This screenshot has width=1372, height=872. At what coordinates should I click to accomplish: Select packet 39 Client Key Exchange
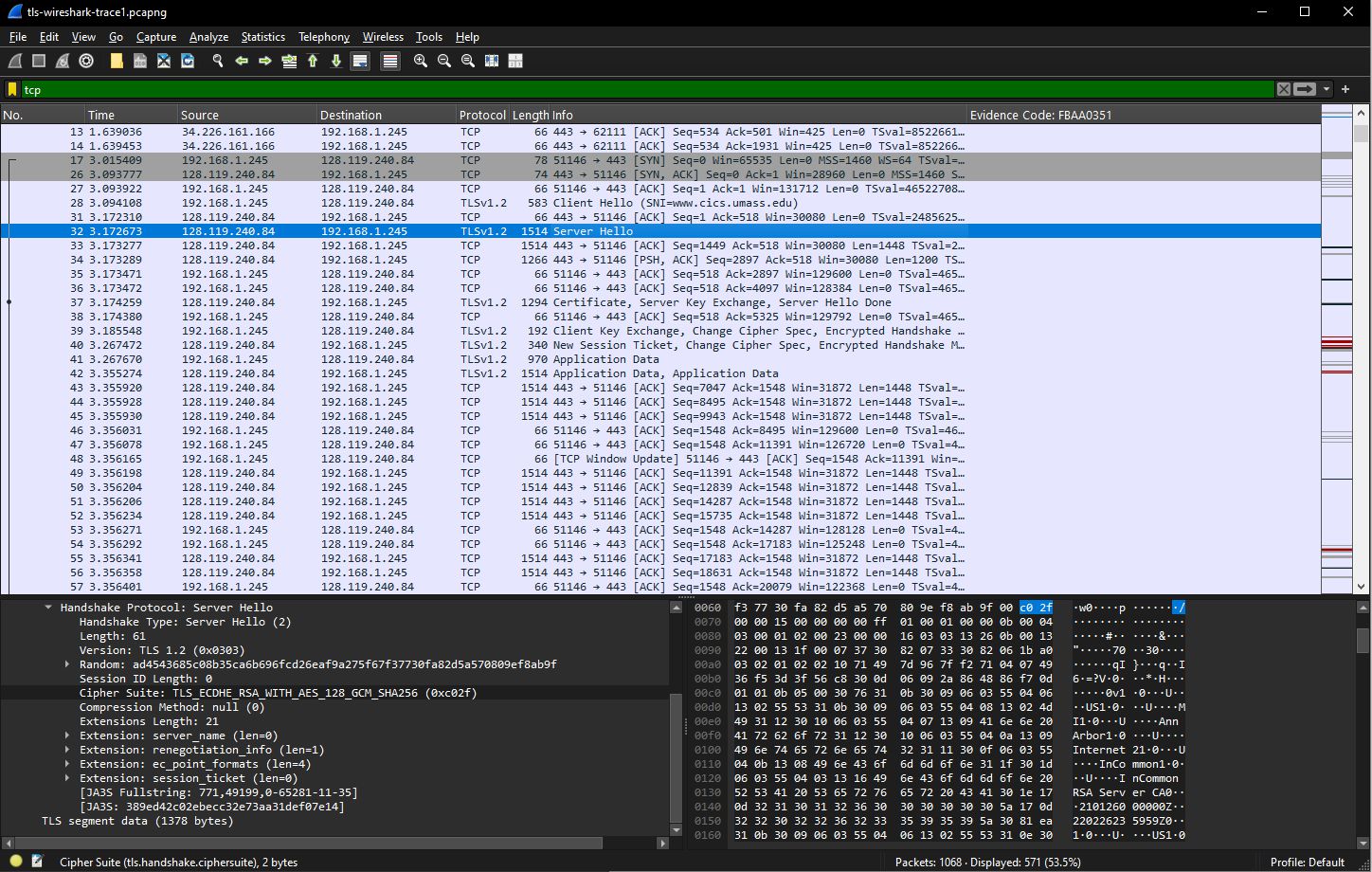coord(660,331)
